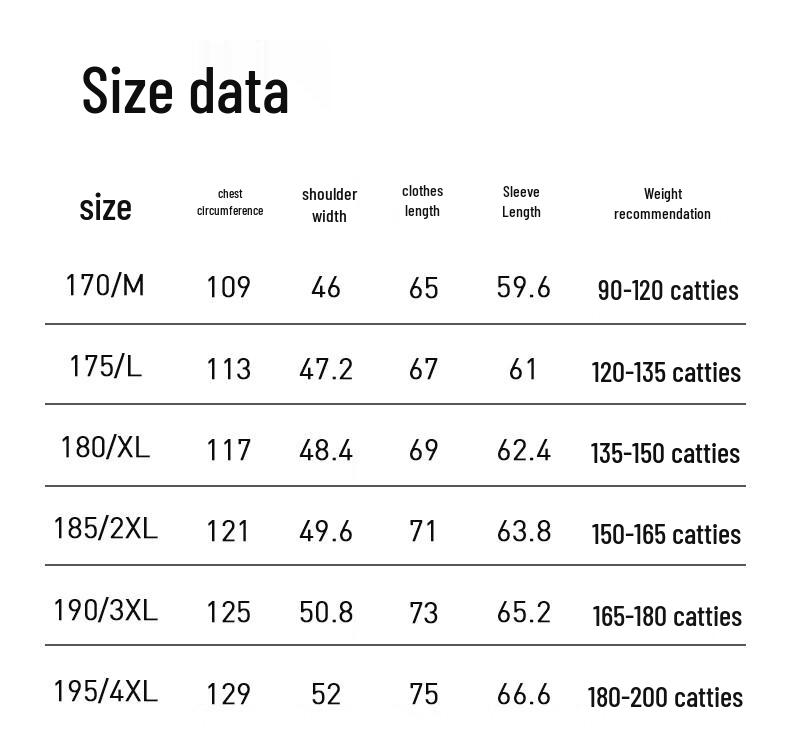Select the 190/3XL size row label
This screenshot has height=748, width=790.
click(x=105, y=609)
